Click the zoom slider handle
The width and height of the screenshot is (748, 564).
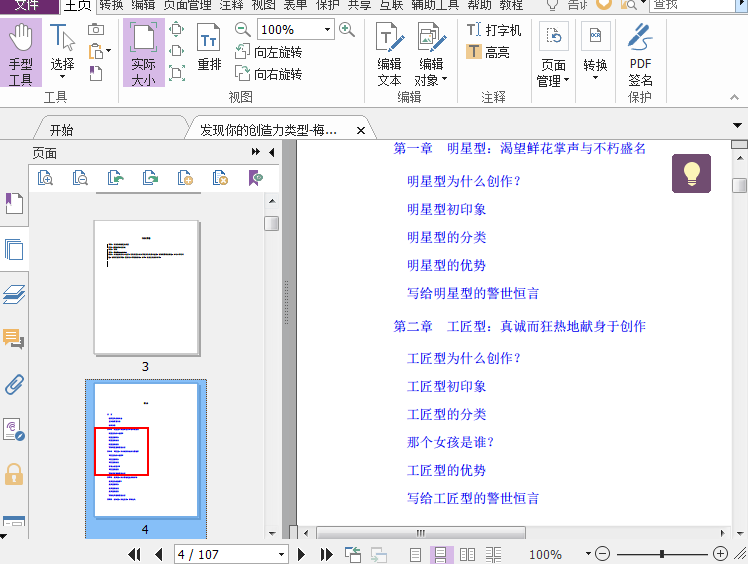(x=662, y=554)
